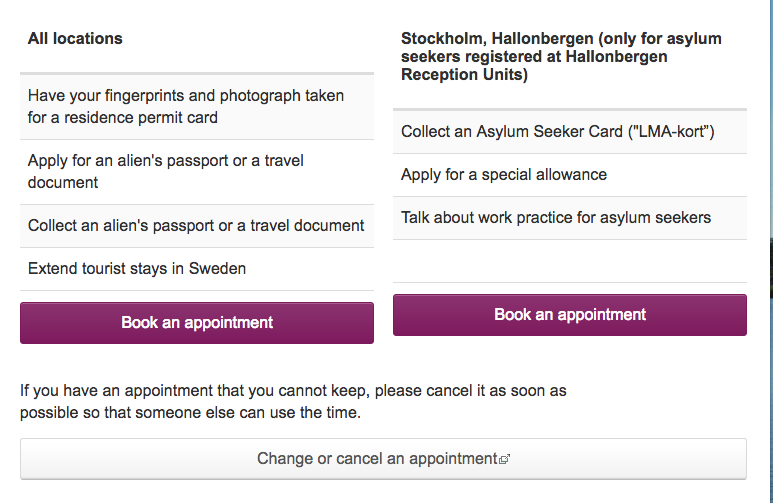The height and width of the screenshot is (503, 773).
Task: Click the empty last row in Hallonbergen table
Action: pos(570,261)
